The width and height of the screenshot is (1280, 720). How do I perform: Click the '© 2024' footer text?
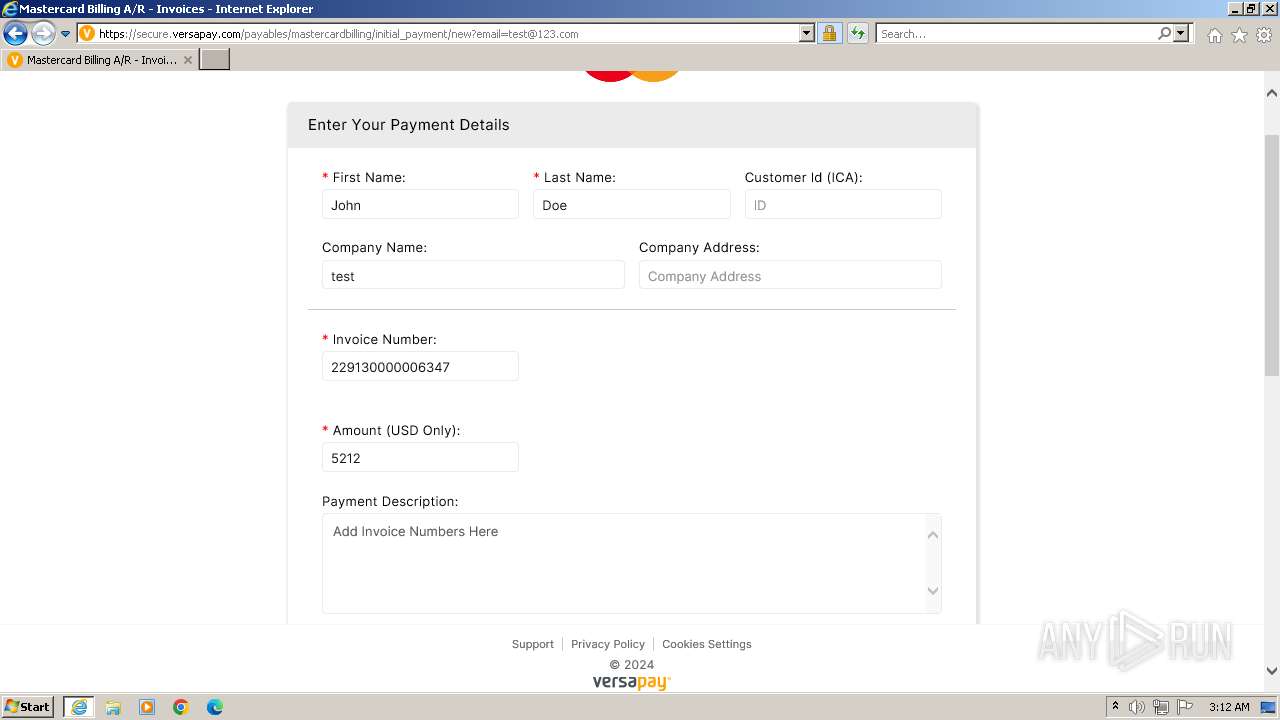(x=631, y=664)
